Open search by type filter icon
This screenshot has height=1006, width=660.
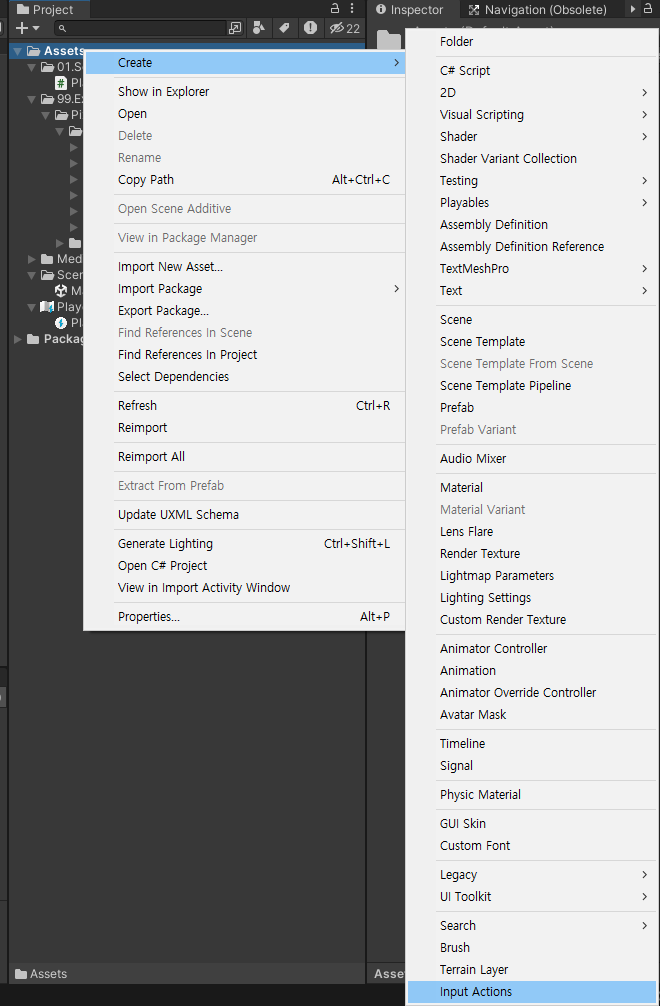259,28
